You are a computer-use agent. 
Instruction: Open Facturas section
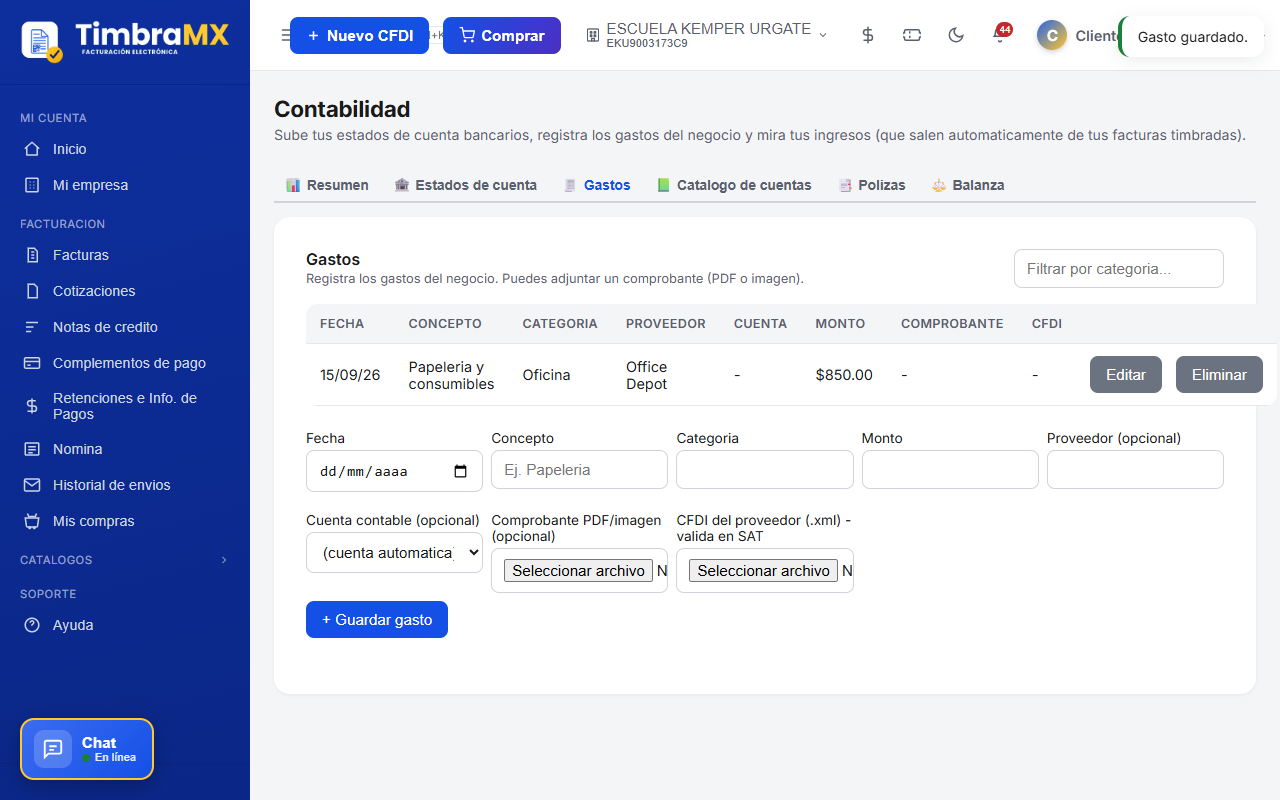(125, 255)
